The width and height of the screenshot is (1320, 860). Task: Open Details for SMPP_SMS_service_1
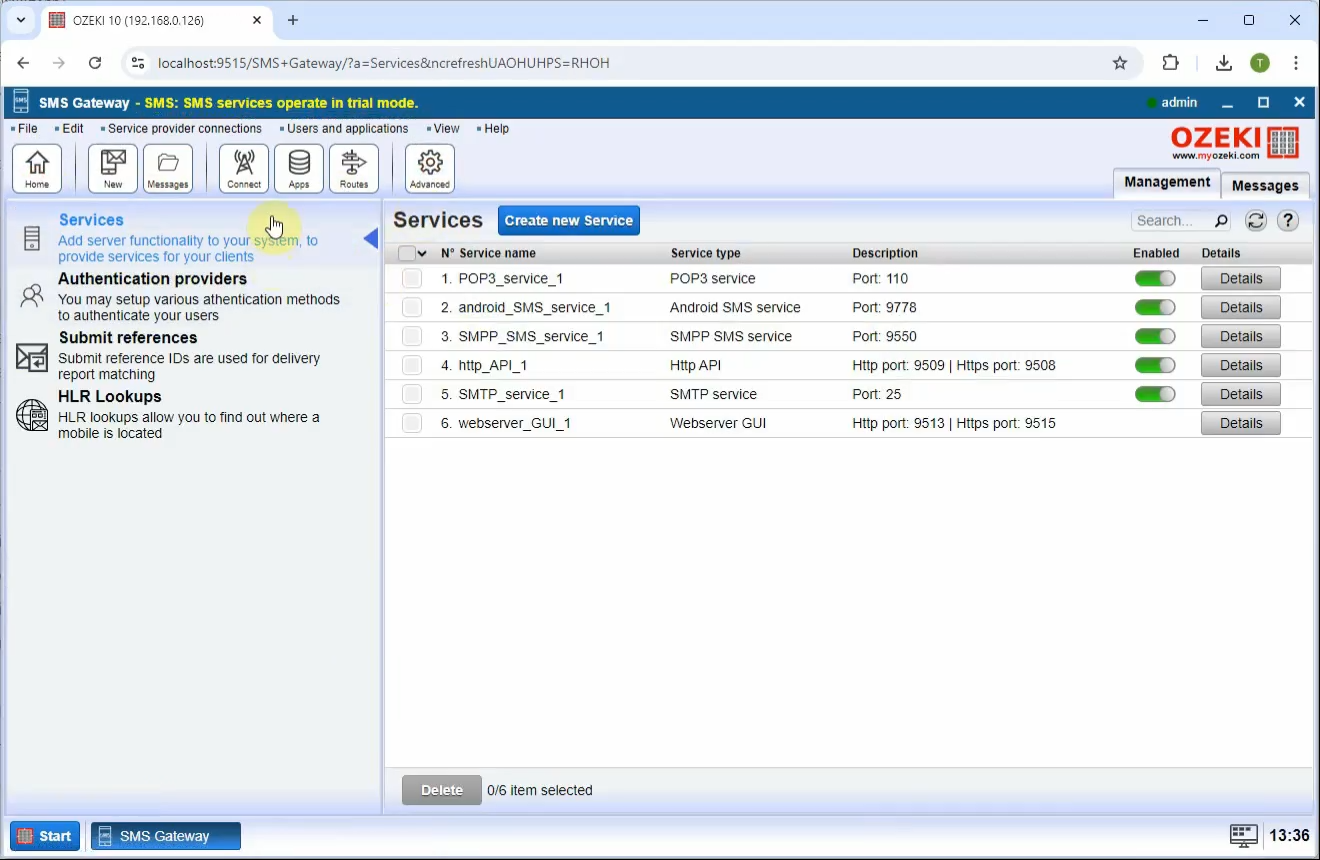pyautogui.click(x=1240, y=337)
